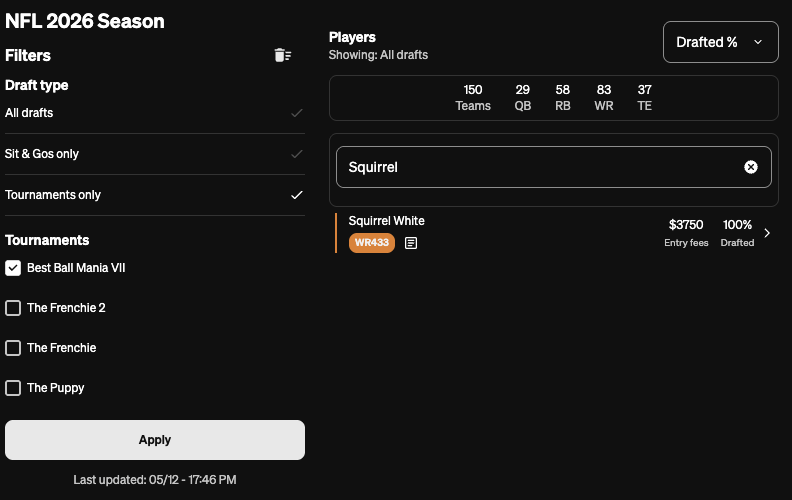The width and height of the screenshot is (792, 500).
Task: Click the 150 Teams count
Action: (473, 97)
